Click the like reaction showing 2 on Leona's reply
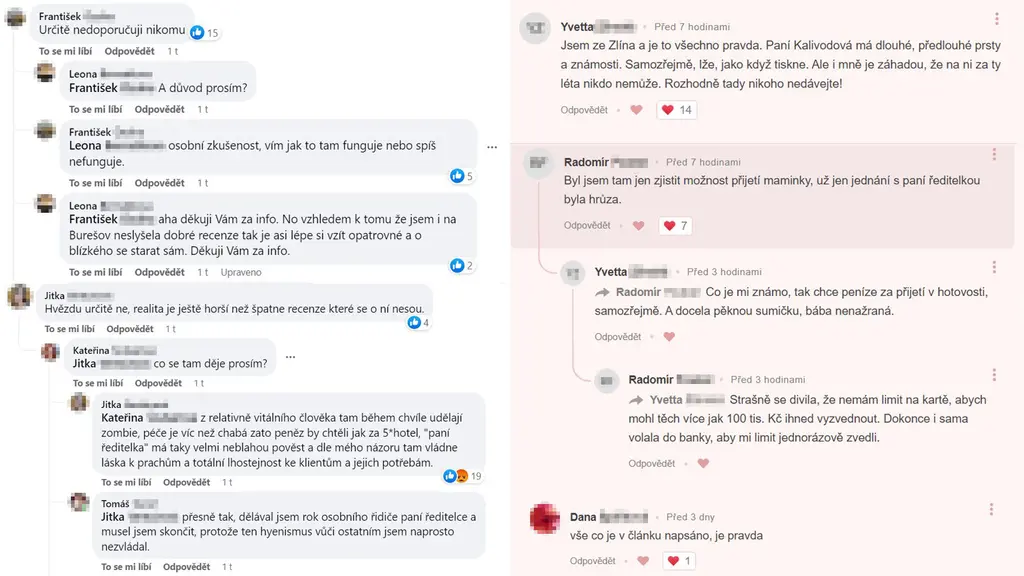Viewport: 1024px width, 576px height. pos(457,265)
